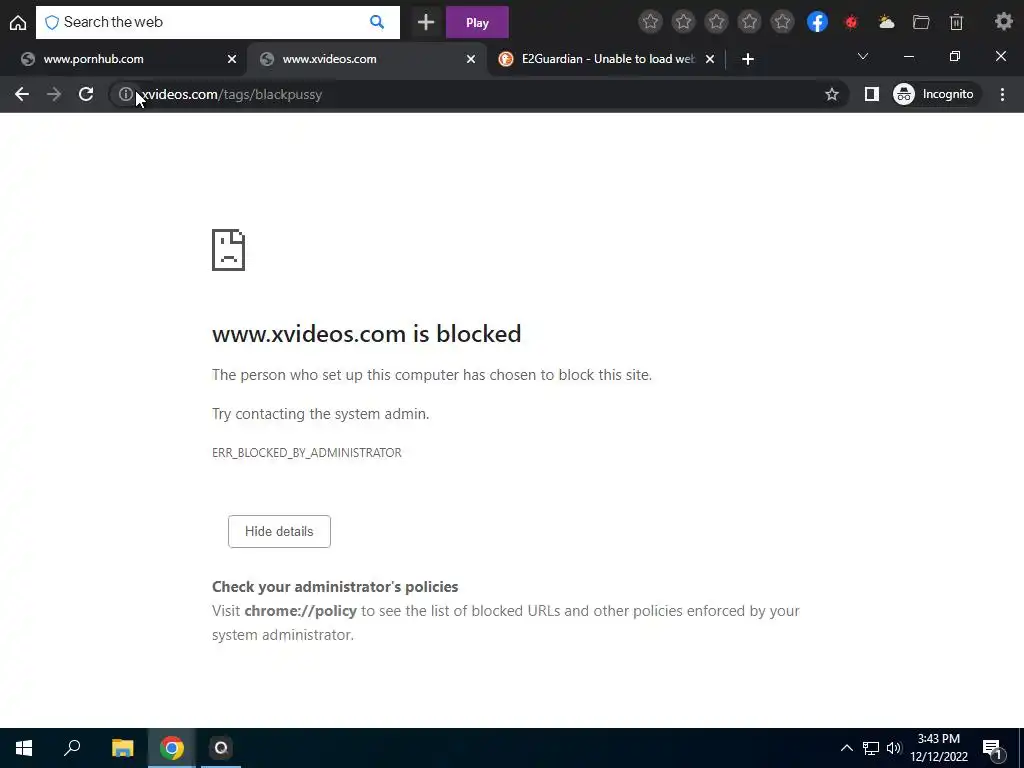The width and height of the screenshot is (1024, 768).
Task: View site information icon in address bar
Action: pos(125,94)
